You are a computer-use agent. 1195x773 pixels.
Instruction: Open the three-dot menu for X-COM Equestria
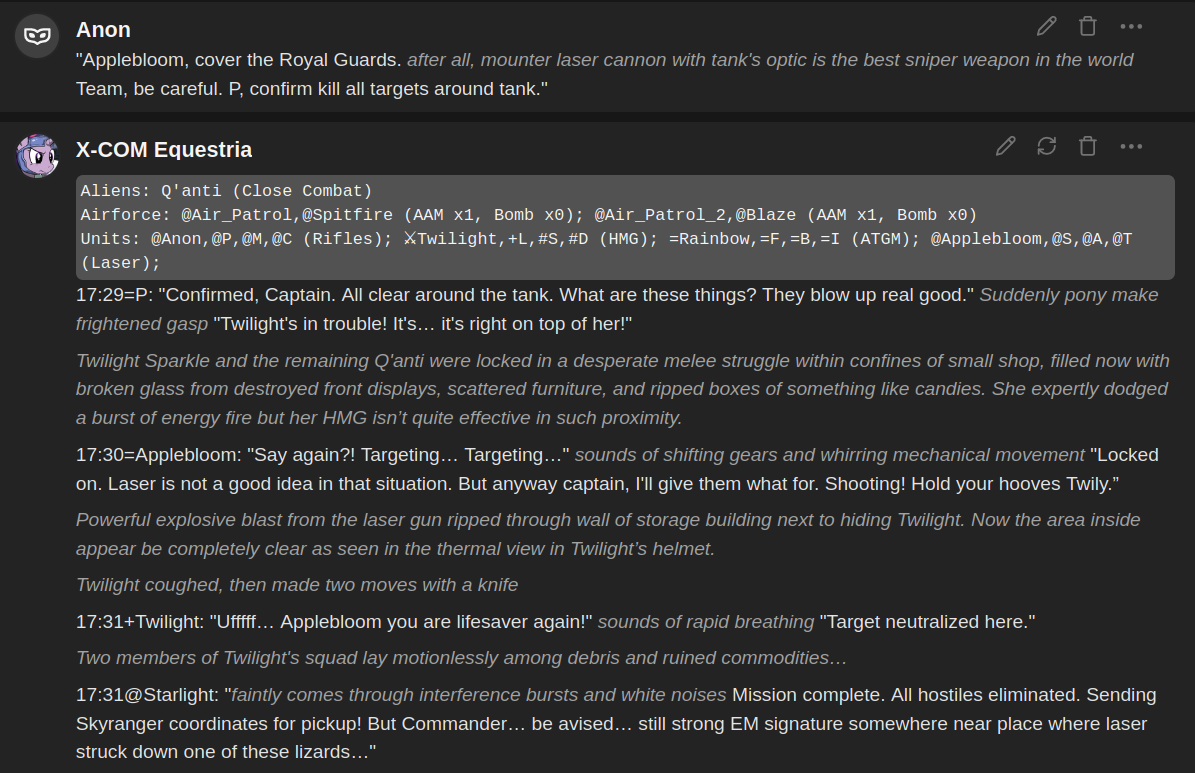1131,146
